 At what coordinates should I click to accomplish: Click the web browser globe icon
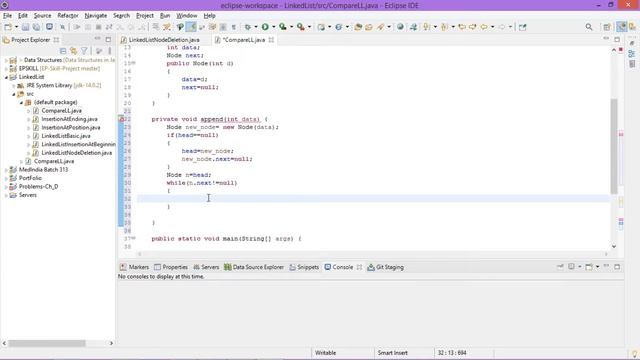coord(400,27)
